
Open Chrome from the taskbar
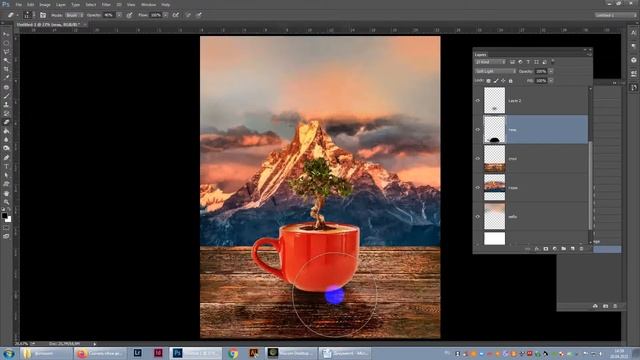(233, 353)
